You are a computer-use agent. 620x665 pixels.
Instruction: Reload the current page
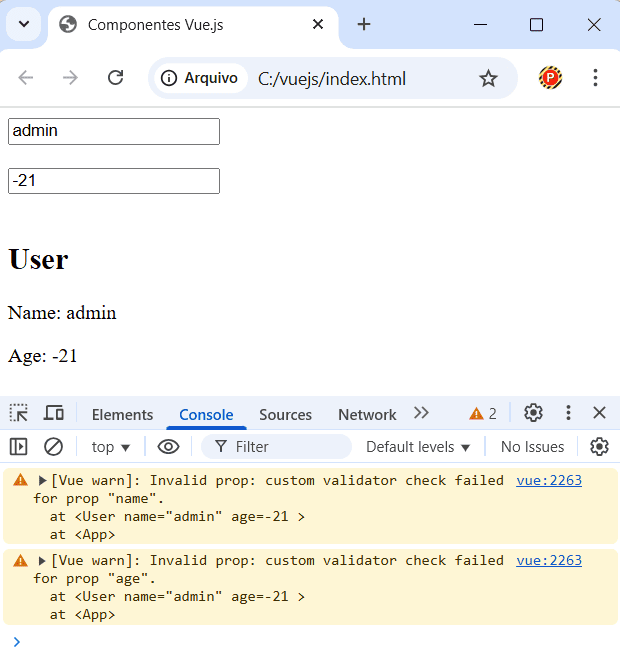pyautogui.click(x=115, y=78)
